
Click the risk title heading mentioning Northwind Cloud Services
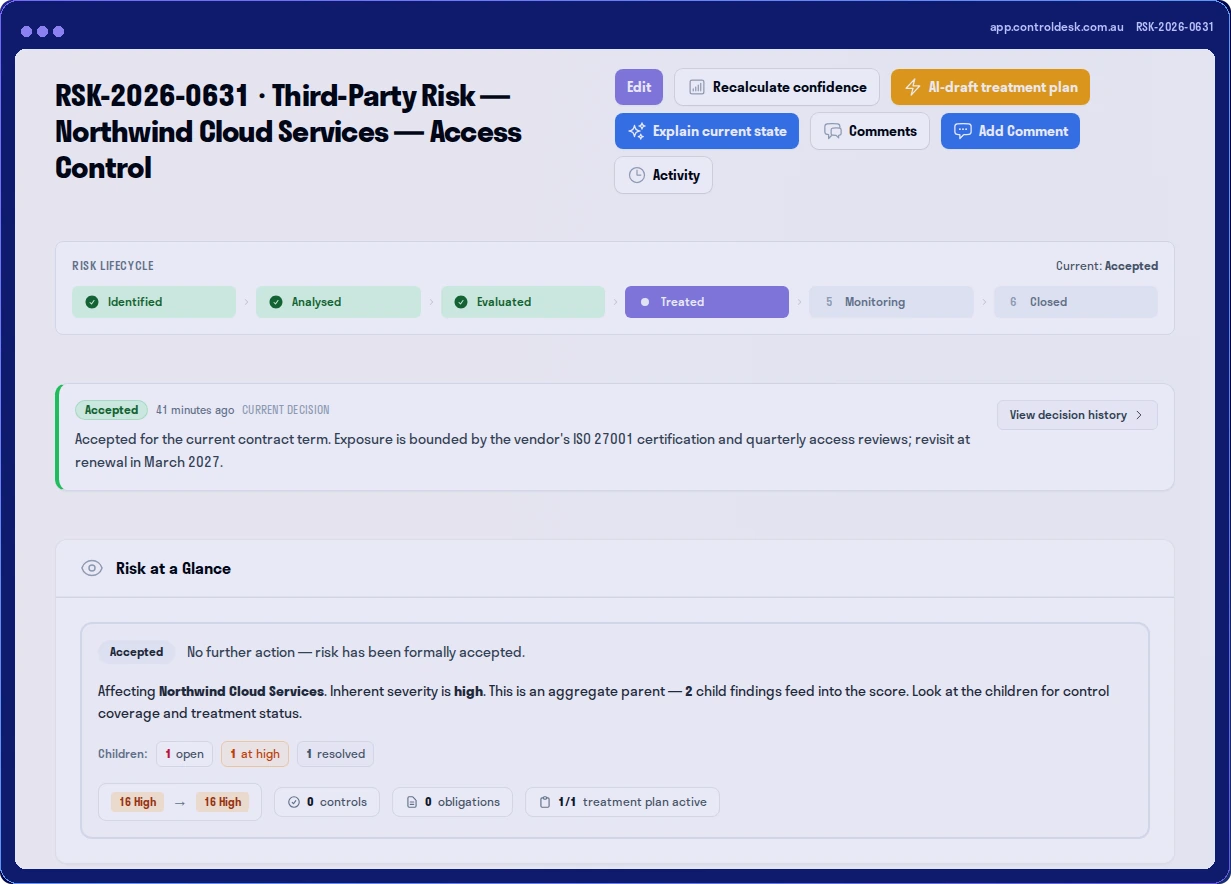point(289,131)
